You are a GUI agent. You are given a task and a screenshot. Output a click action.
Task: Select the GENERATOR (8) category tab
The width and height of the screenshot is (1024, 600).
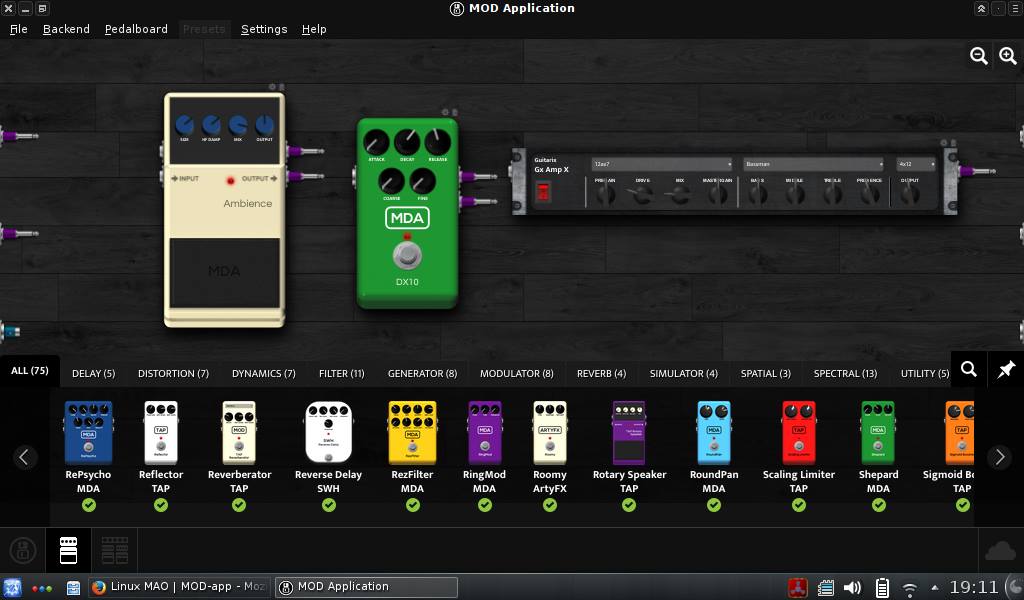click(x=422, y=373)
